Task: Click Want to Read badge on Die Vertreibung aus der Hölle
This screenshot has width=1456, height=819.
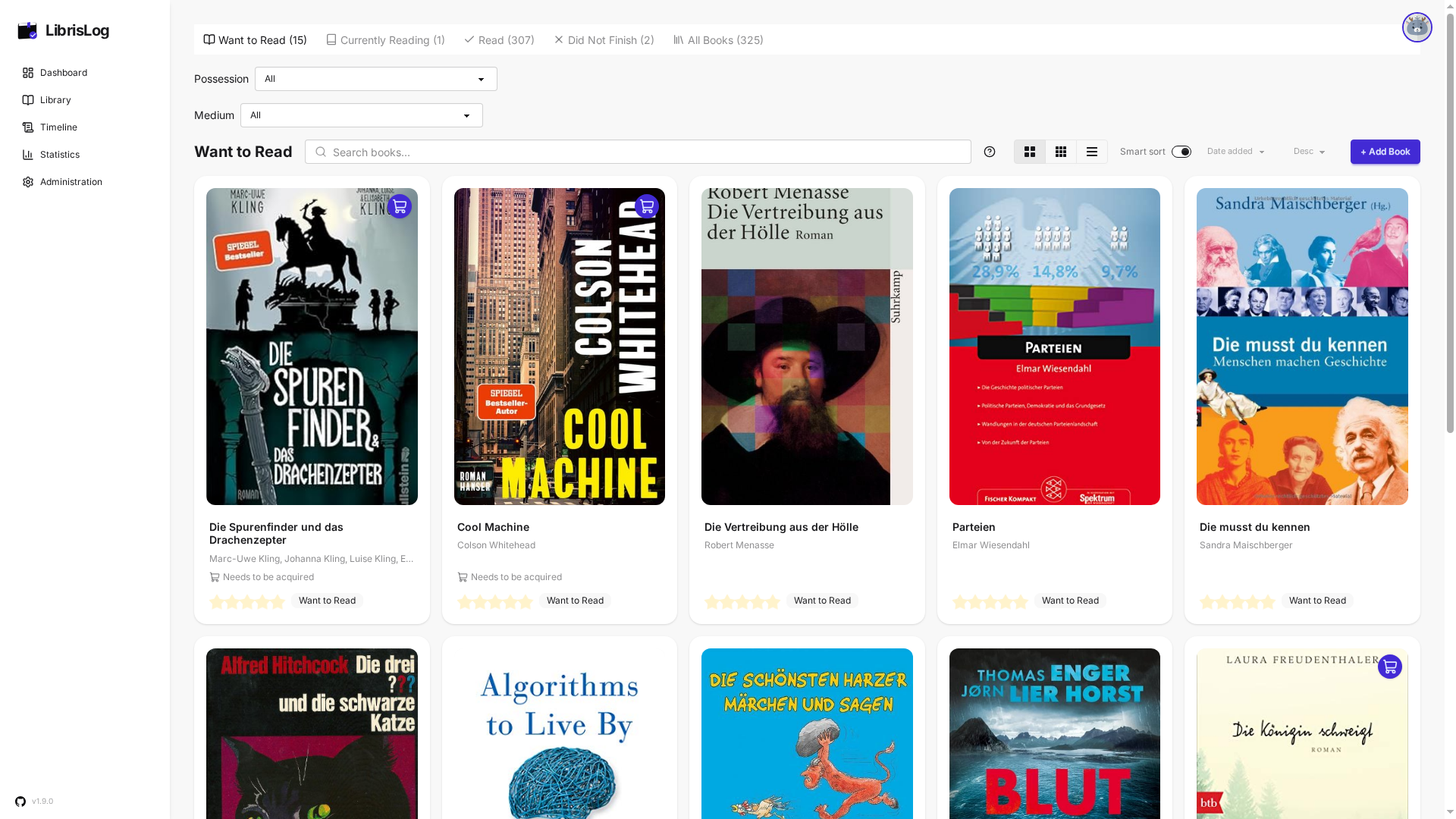Action: (x=822, y=601)
